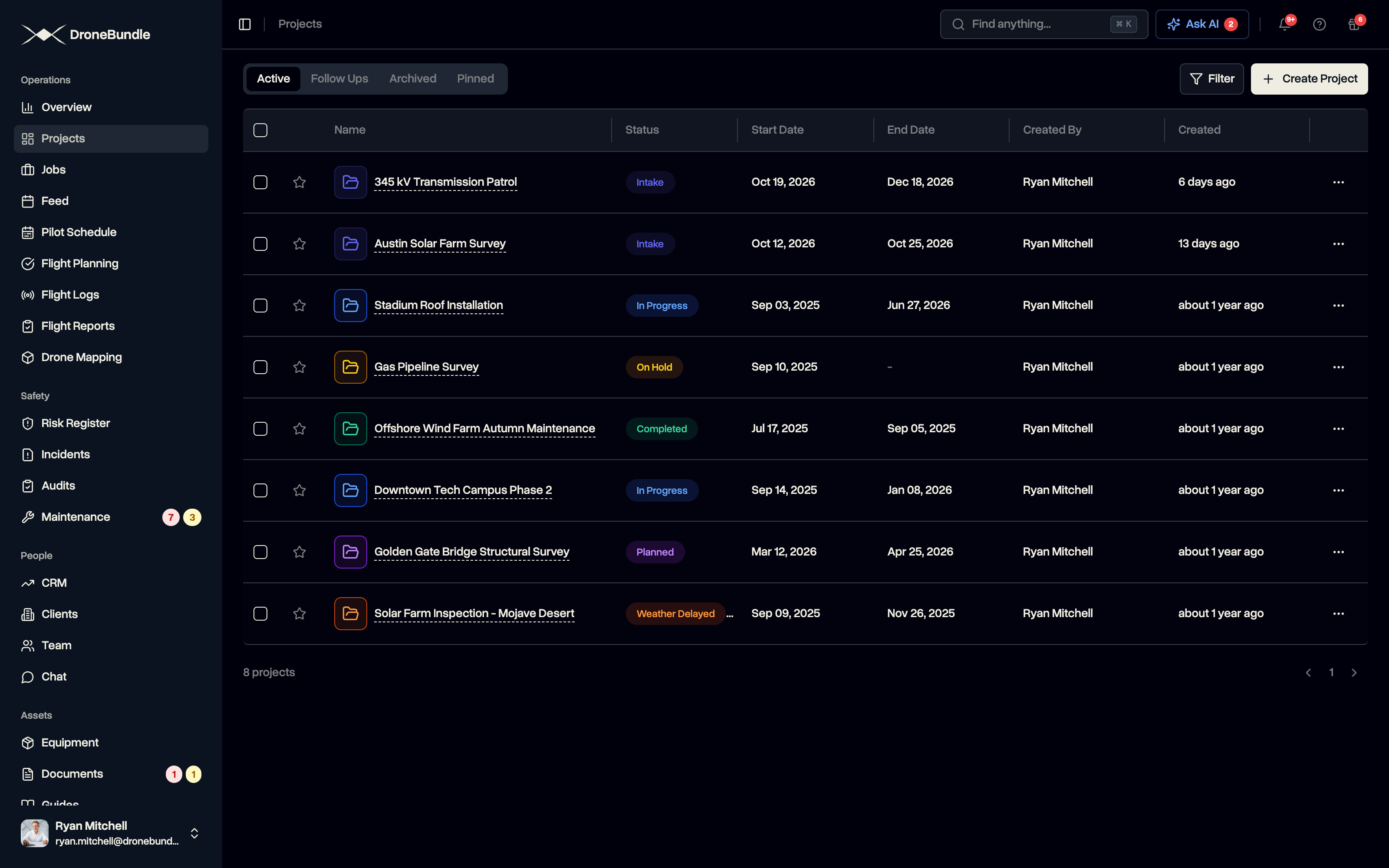Toggle the sidebar panel icon

click(x=244, y=24)
